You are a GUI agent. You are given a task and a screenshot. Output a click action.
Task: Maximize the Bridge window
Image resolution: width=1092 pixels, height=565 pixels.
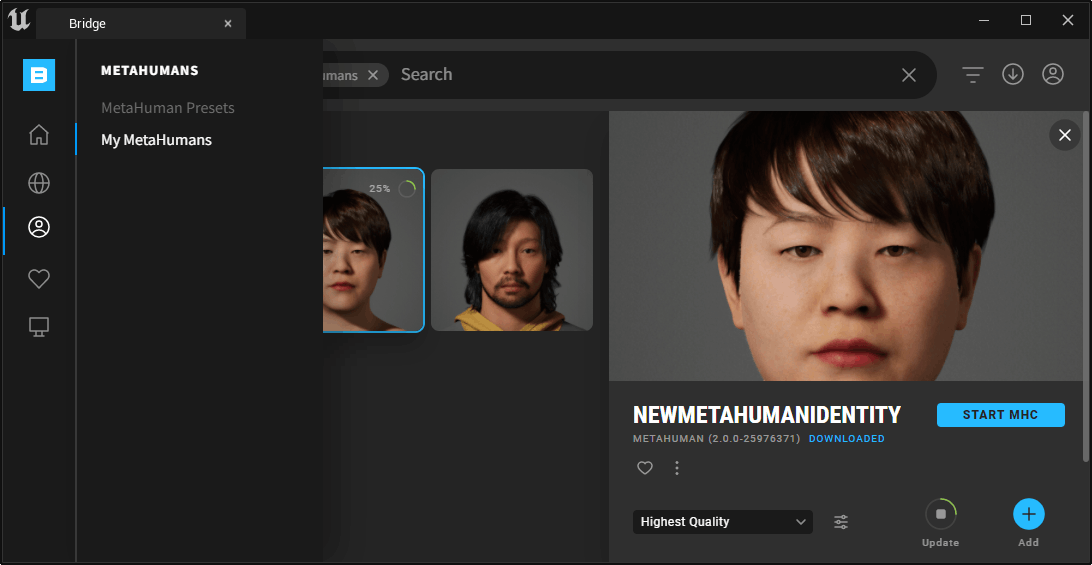pyautogui.click(x=1026, y=20)
